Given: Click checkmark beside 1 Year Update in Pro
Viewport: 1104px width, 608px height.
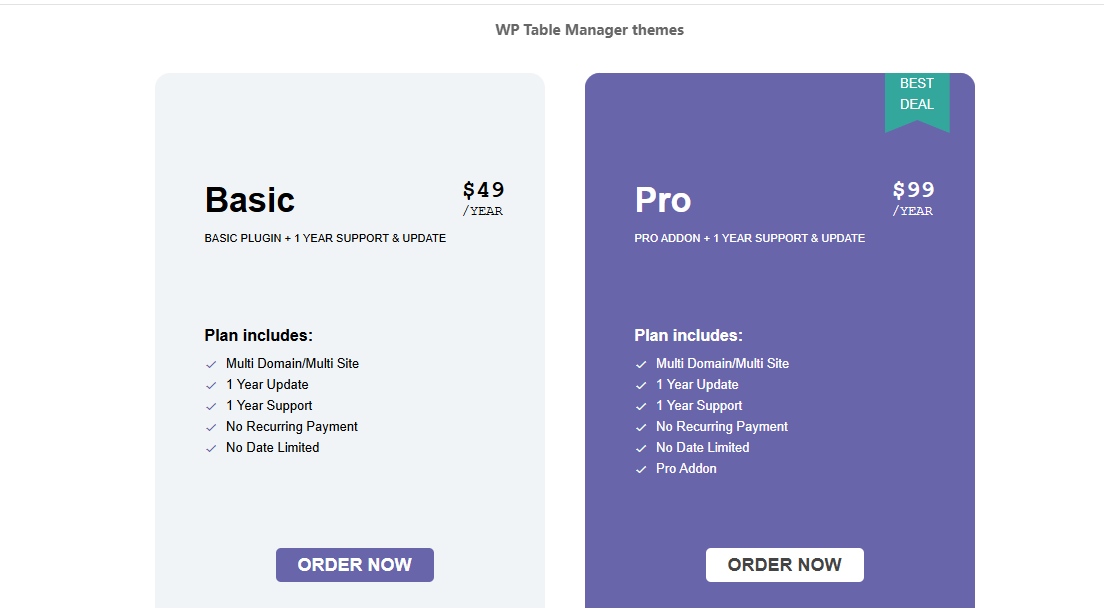Looking at the screenshot, I should [x=641, y=384].
